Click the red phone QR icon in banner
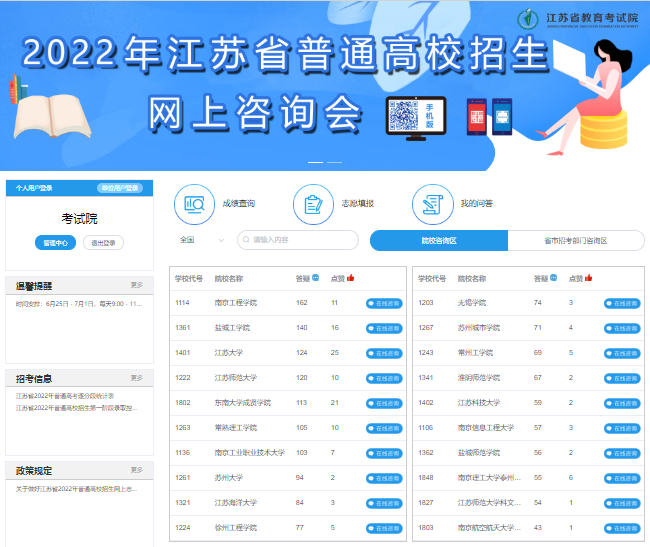 click(x=476, y=117)
